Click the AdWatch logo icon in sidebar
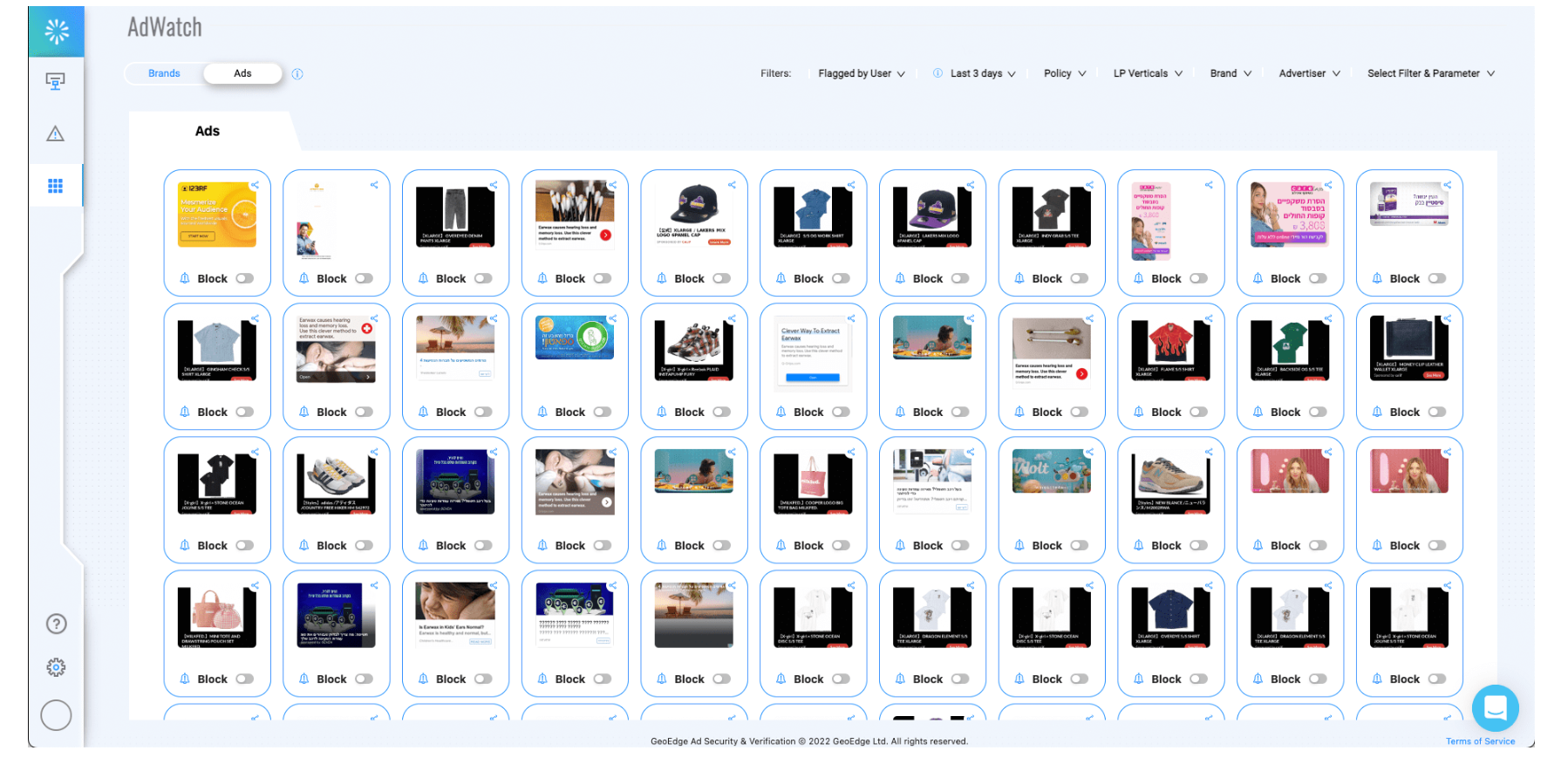Screen dimensions: 1568x771 tap(57, 32)
